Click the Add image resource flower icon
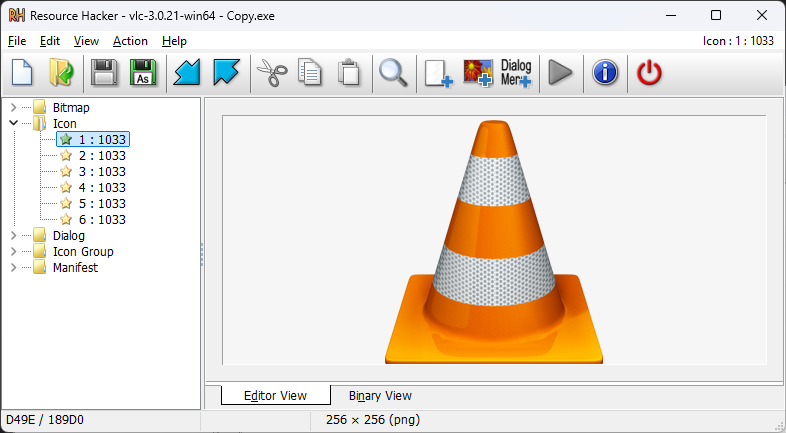 coord(477,73)
